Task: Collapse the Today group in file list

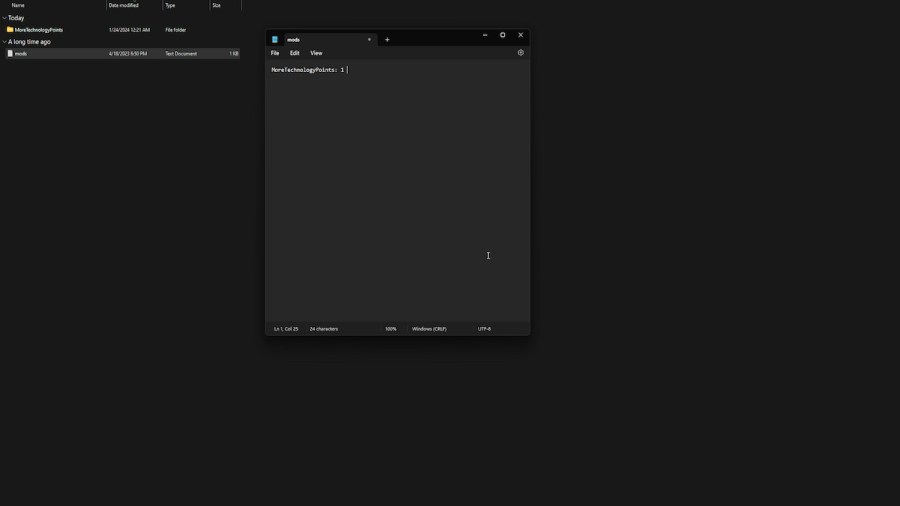Action: click(x=4, y=18)
